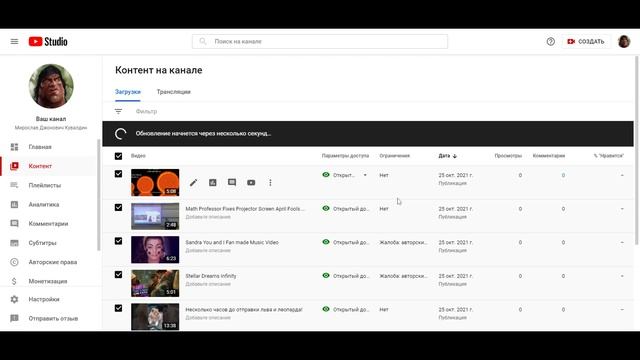Click the Субтитры sidebar icon

click(14, 243)
